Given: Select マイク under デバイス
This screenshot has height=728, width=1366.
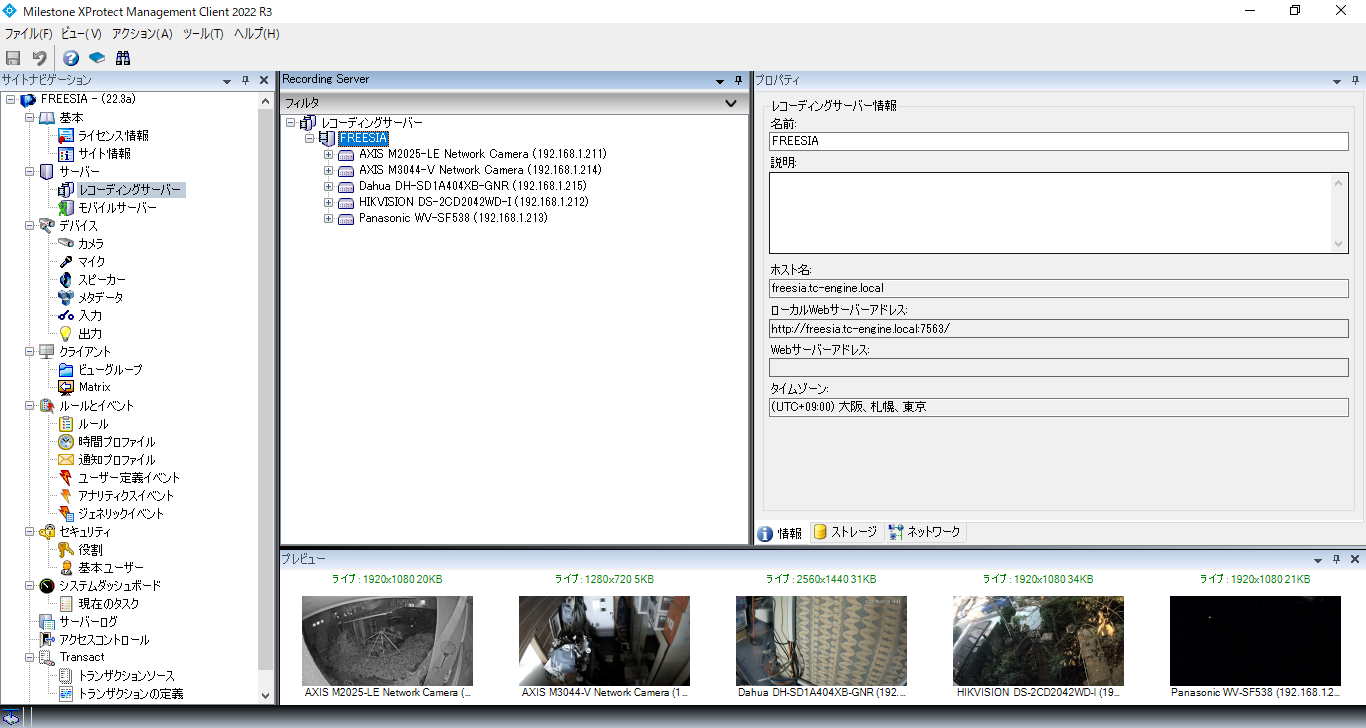Looking at the screenshot, I should 91,262.
